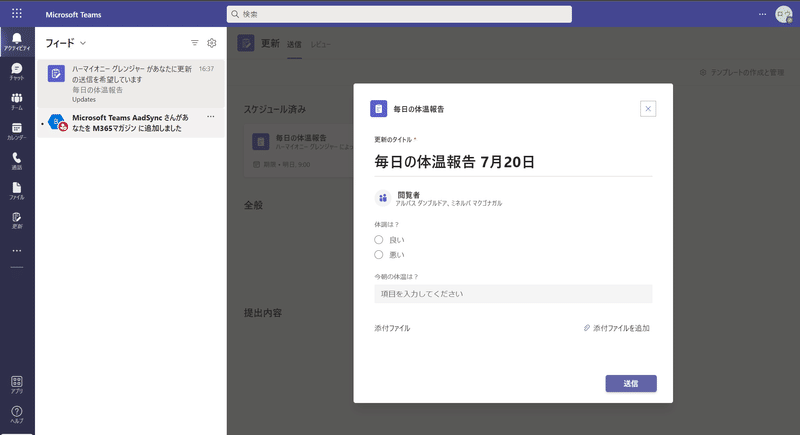Open the Updates (更新) sidebar icon
The height and width of the screenshot is (435, 800).
[17, 220]
